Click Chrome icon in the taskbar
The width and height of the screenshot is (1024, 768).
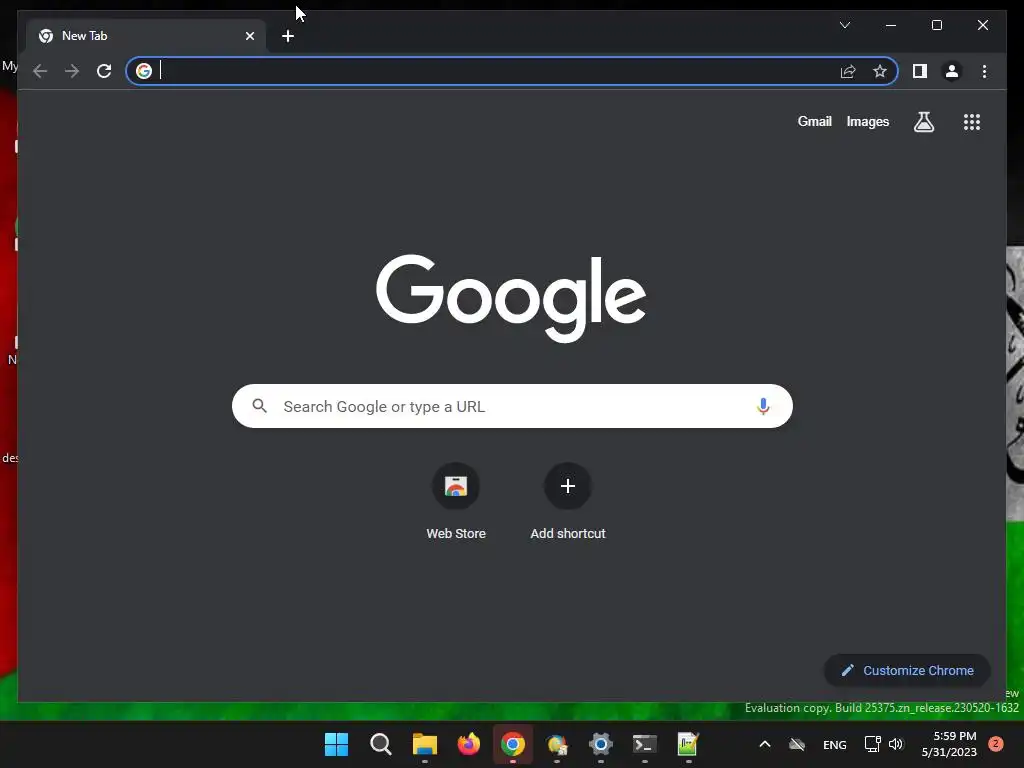513,744
